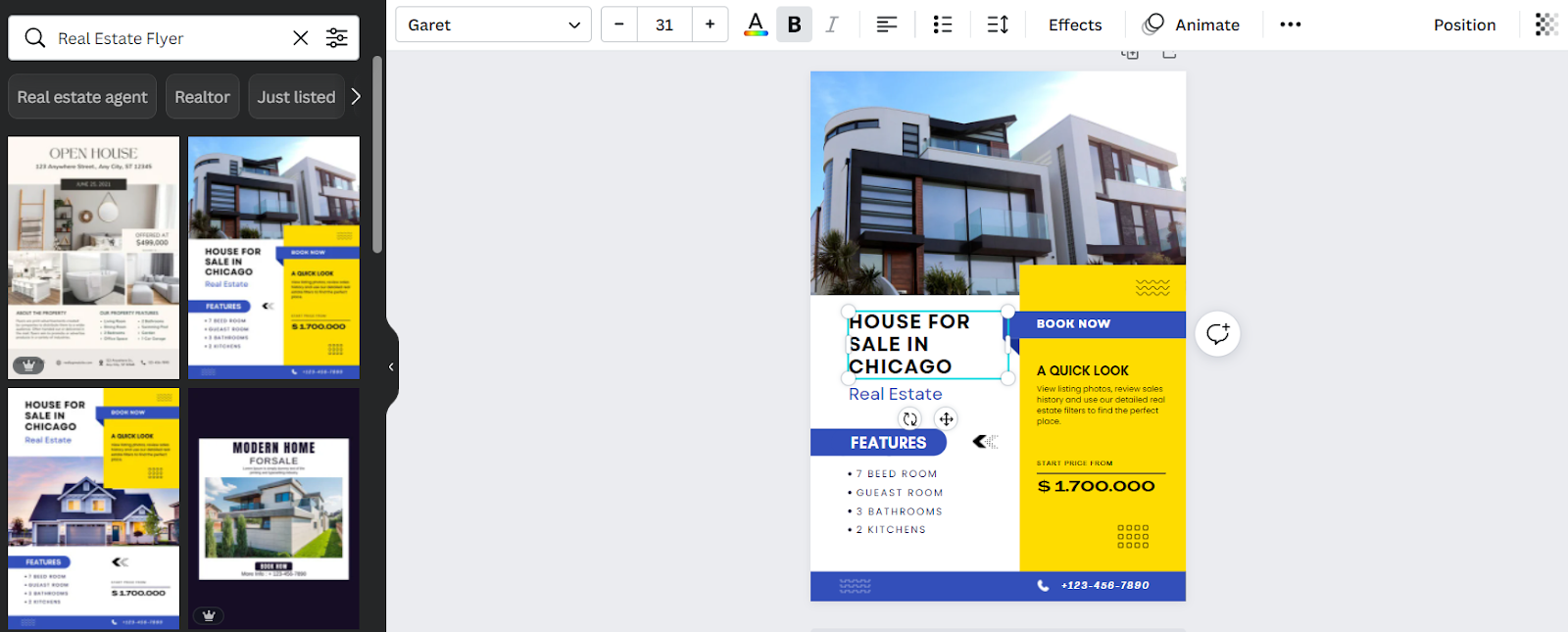Image resolution: width=1568 pixels, height=632 pixels.
Task: Select the Real Estate subtitle on canvas
Action: (895, 394)
